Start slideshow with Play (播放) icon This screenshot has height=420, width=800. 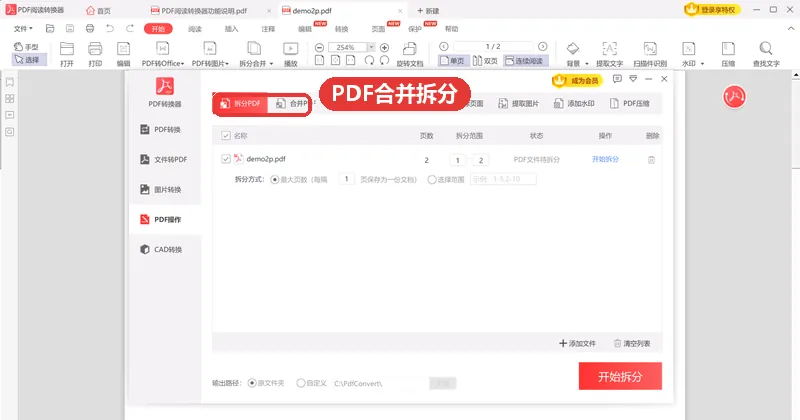pyautogui.click(x=290, y=54)
